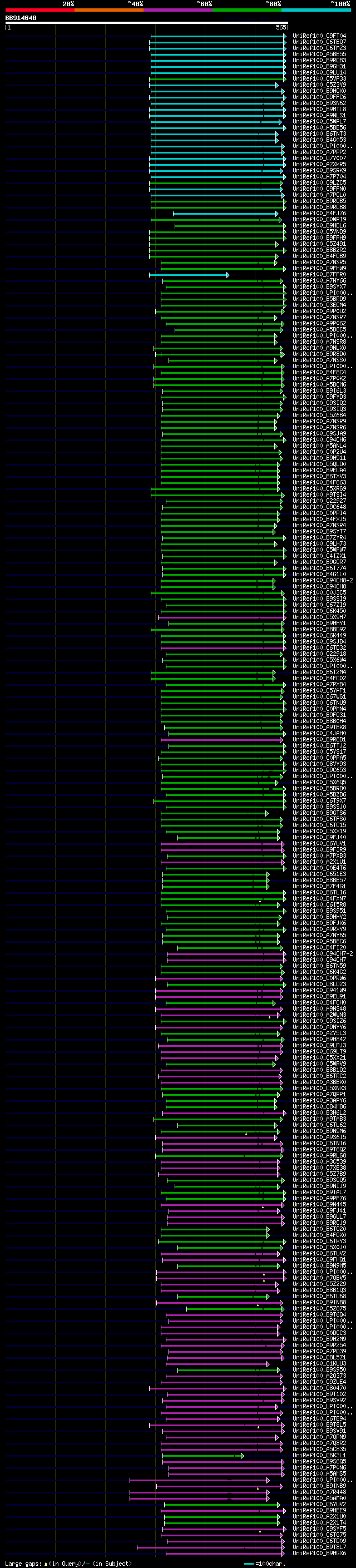Image resolution: width=356 pixels, height=1568 pixels.
Task: Open the UniRef100_C6TEQ7 hit
Action: pyautogui.click(x=319, y=42)
